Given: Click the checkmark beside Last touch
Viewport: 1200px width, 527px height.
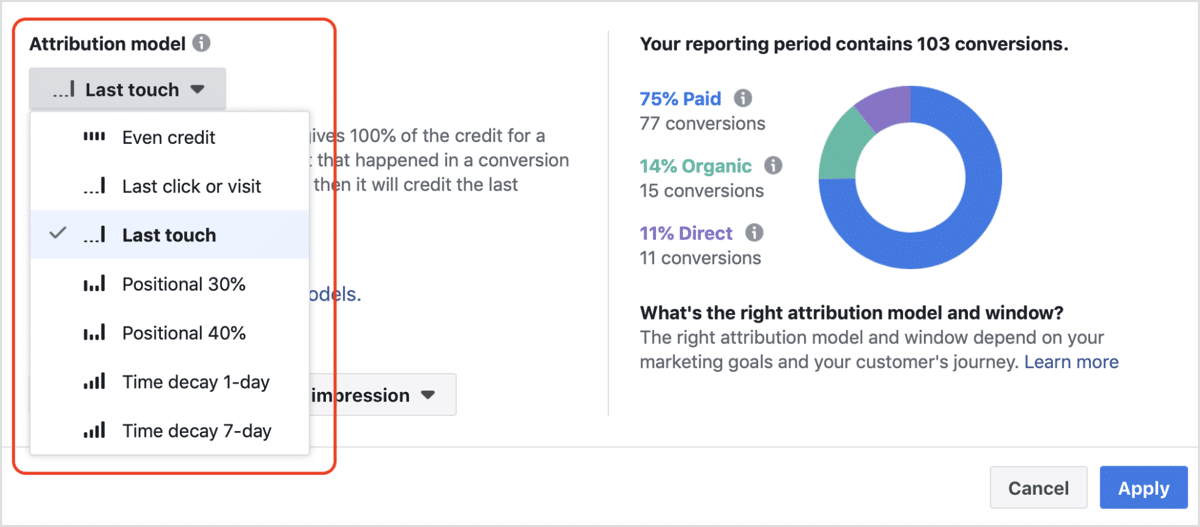Looking at the screenshot, I should [x=58, y=234].
